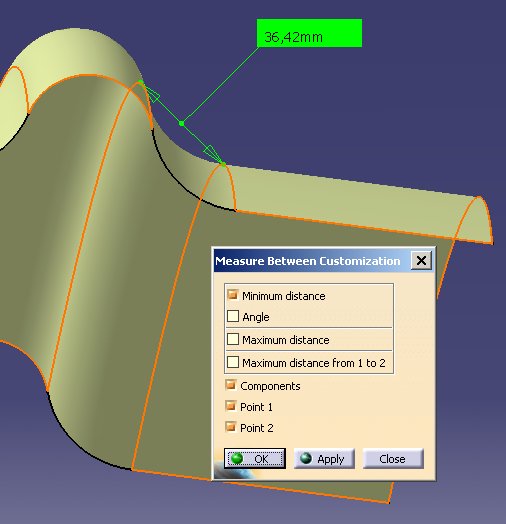Image resolution: width=506 pixels, height=524 pixels.
Task: Click the green midpoint of measurement line
Action: (x=181, y=123)
